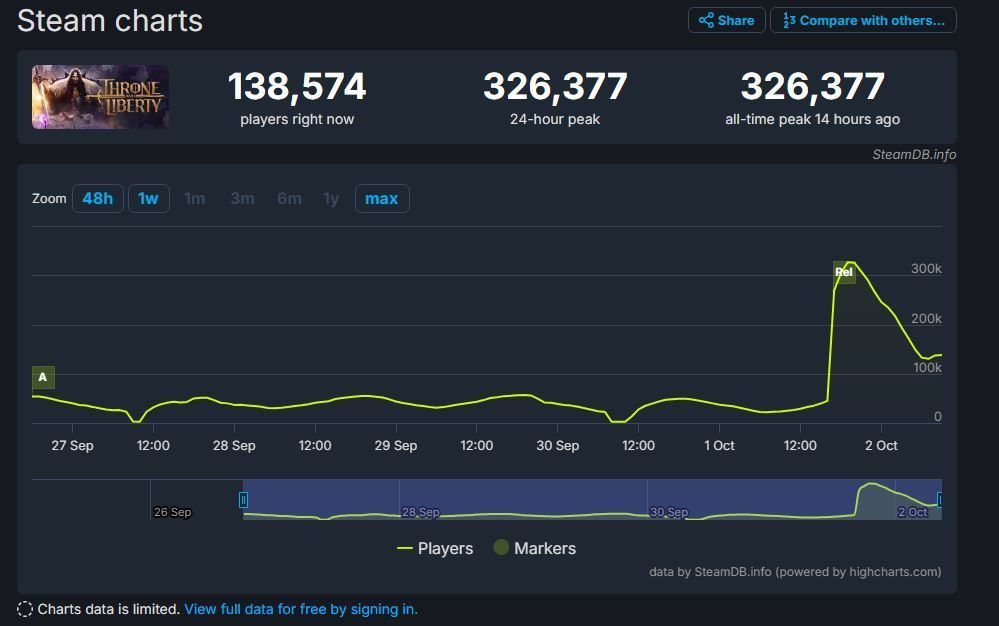The width and height of the screenshot is (999, 626).
Task: Click the compare ranking icon
Action: [x=789, y=20]
